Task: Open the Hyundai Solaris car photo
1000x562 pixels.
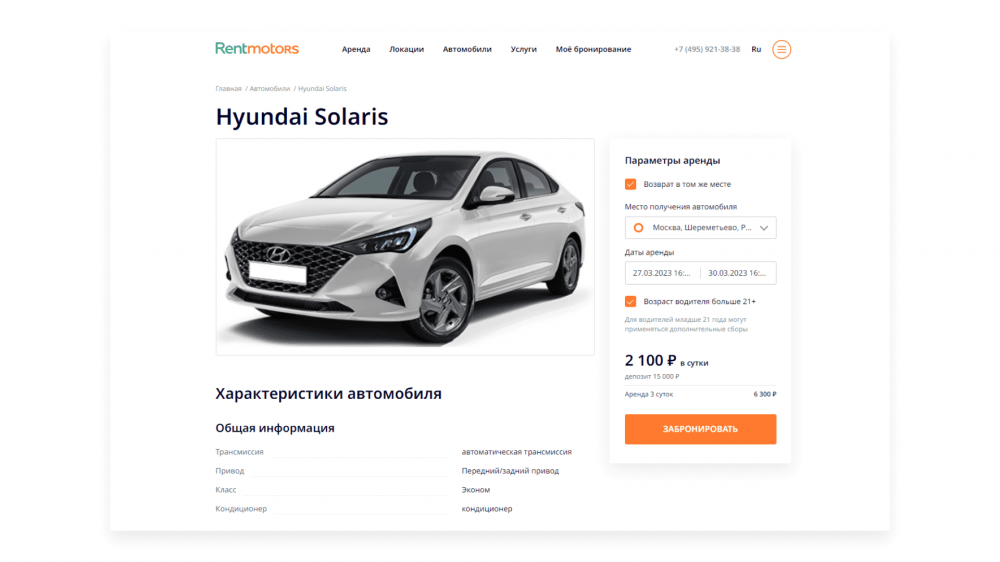Action: coord(405,247)
